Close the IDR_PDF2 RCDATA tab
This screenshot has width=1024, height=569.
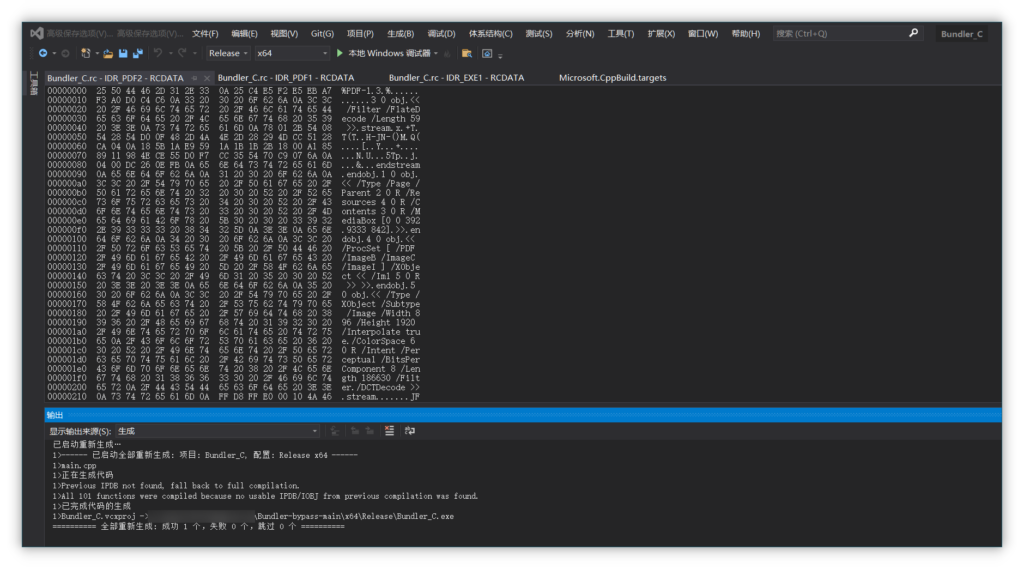(206, 78)
